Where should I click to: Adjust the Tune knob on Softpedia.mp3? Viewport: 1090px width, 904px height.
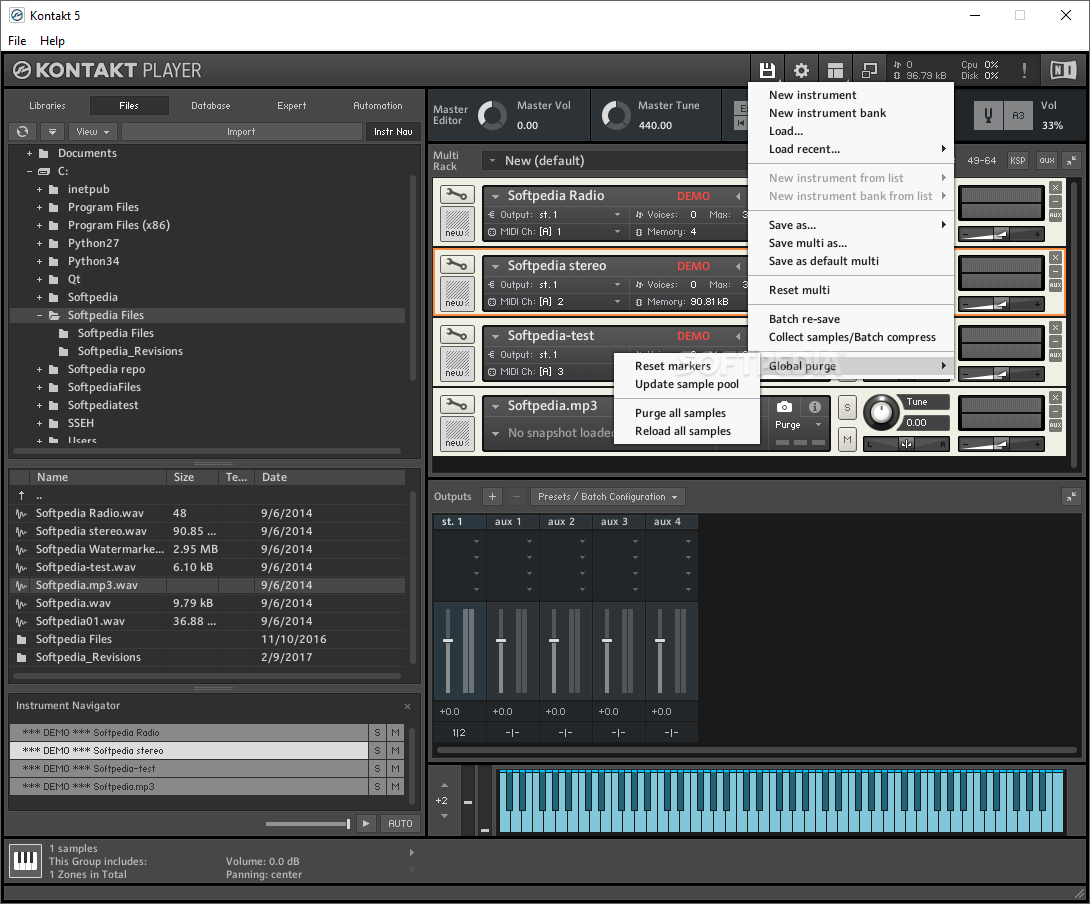(881, 412)
